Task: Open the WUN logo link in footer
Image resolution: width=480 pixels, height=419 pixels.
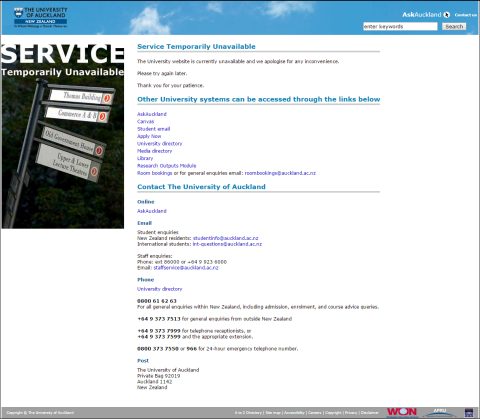Action: pyautogui.click(x=402, y=412)
